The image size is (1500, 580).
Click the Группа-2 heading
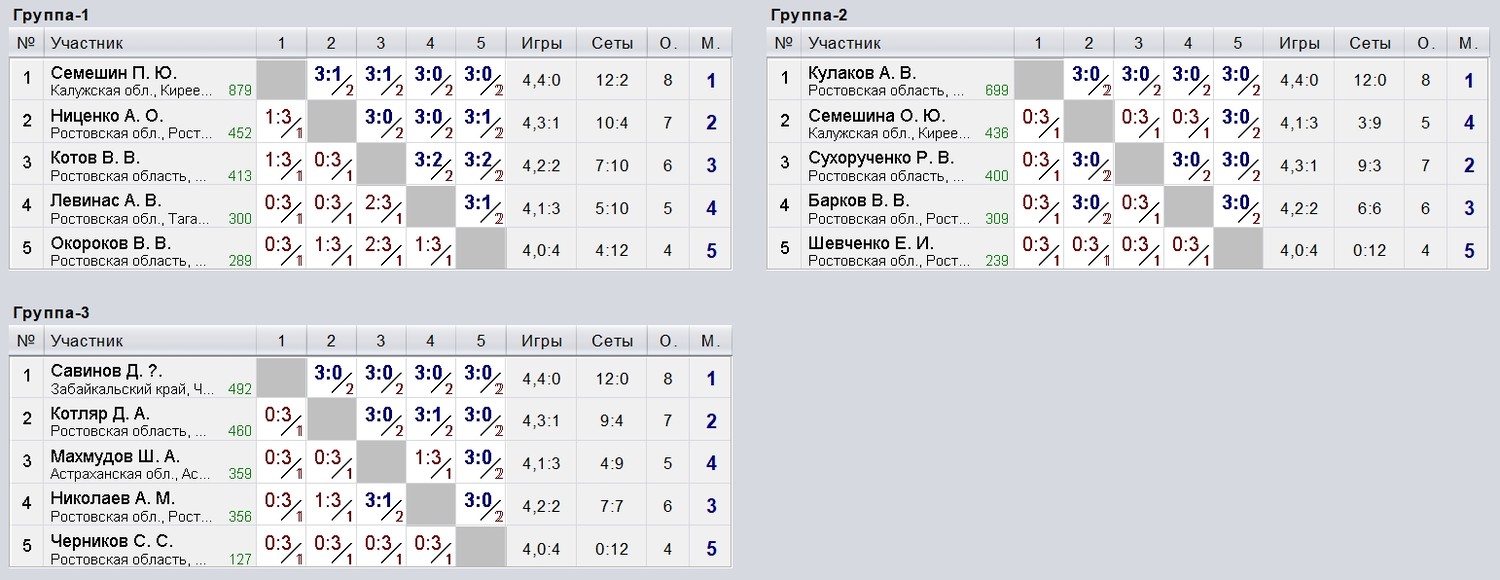point(809,14)
